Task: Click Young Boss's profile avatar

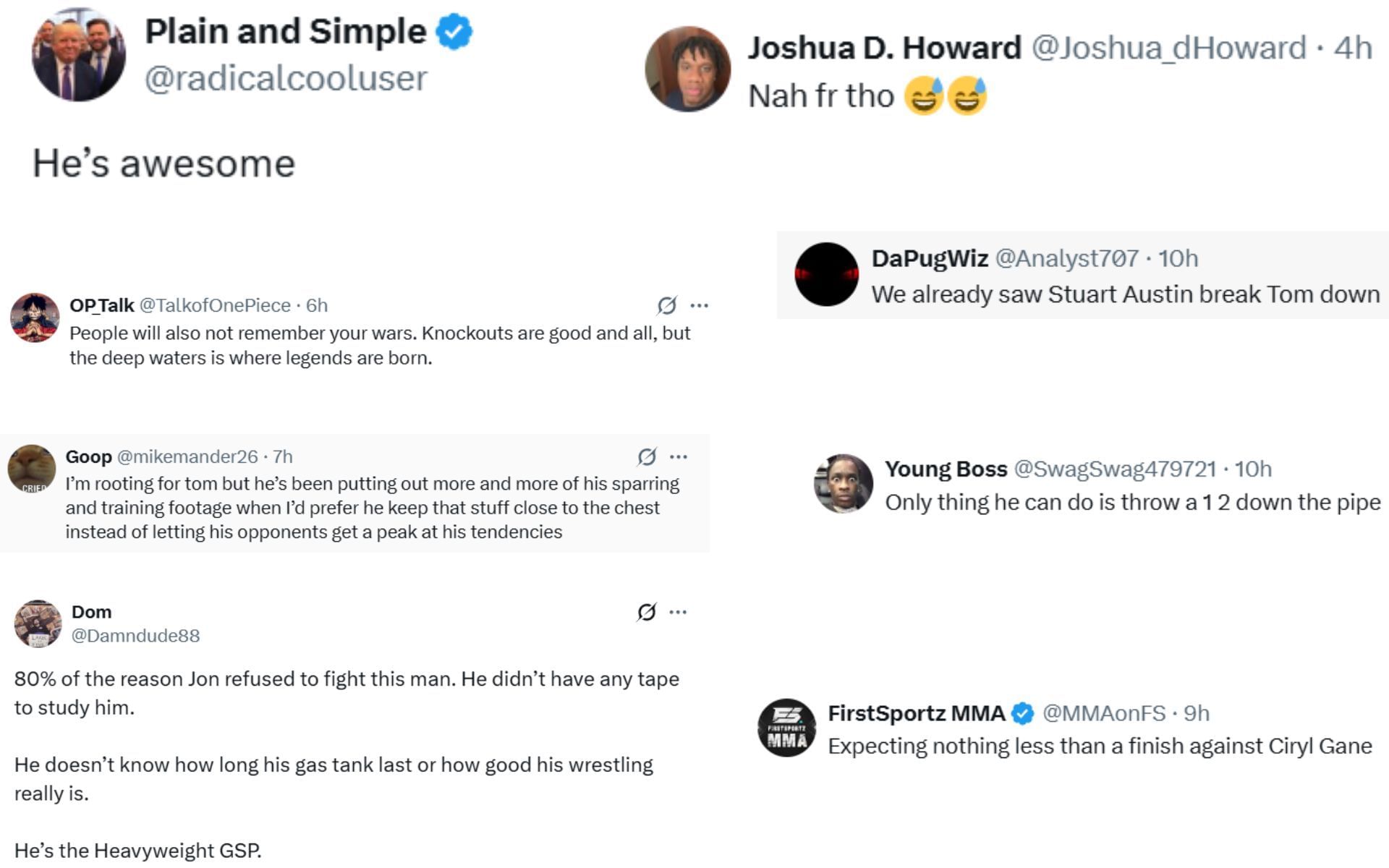Action: [844, 483]
